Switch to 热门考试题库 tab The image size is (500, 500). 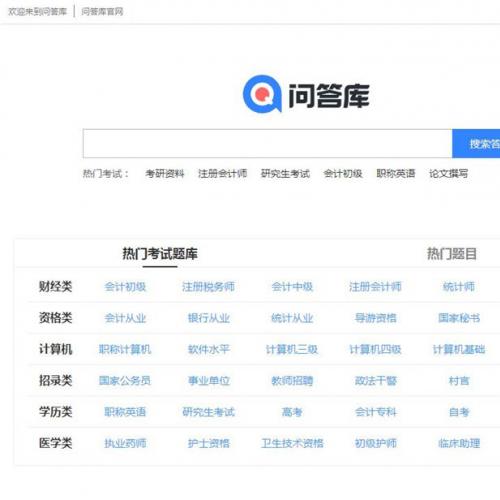click(x=160, y=254)
